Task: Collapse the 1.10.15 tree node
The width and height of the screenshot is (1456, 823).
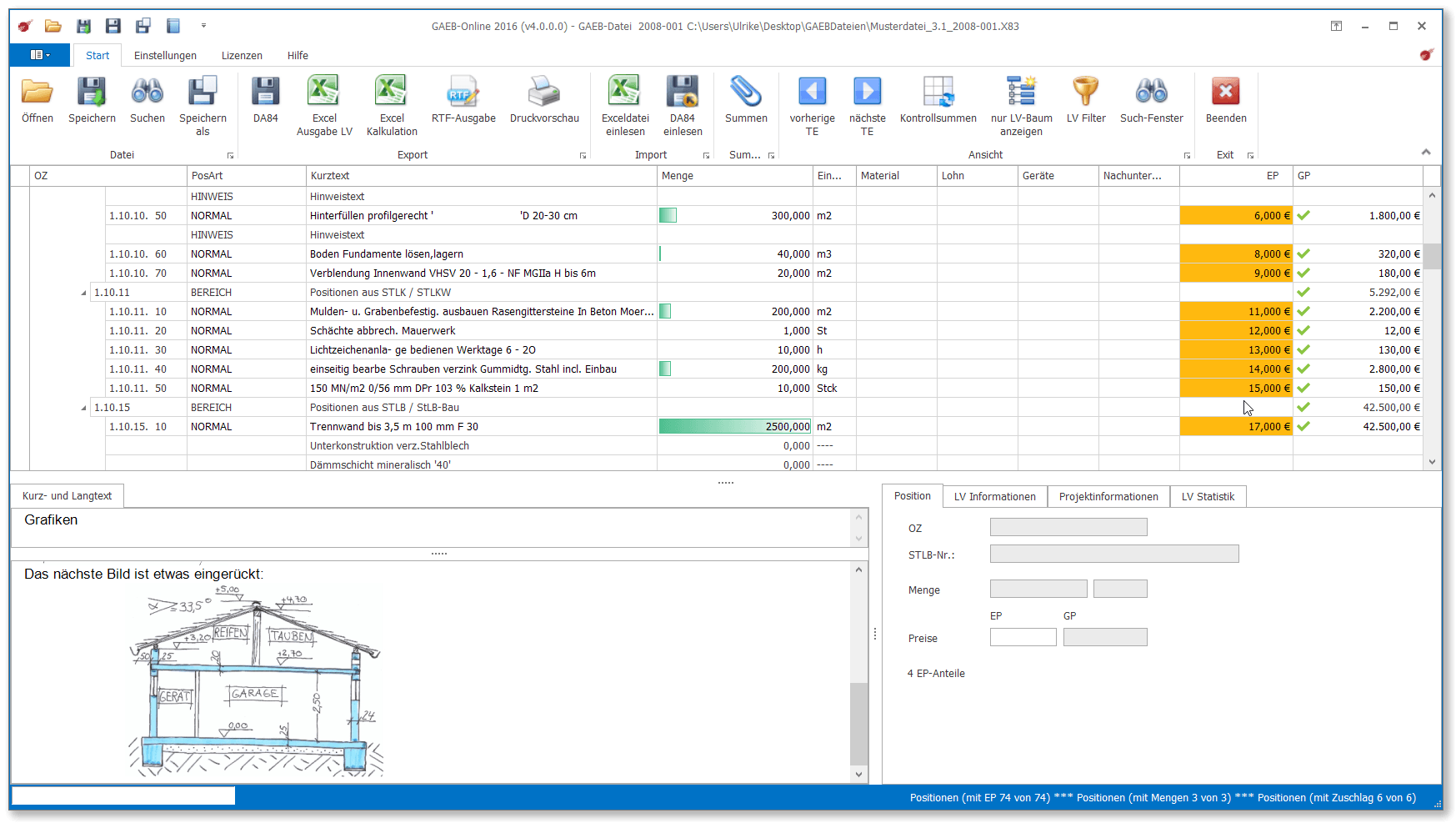Action: (x=83, y=409)
